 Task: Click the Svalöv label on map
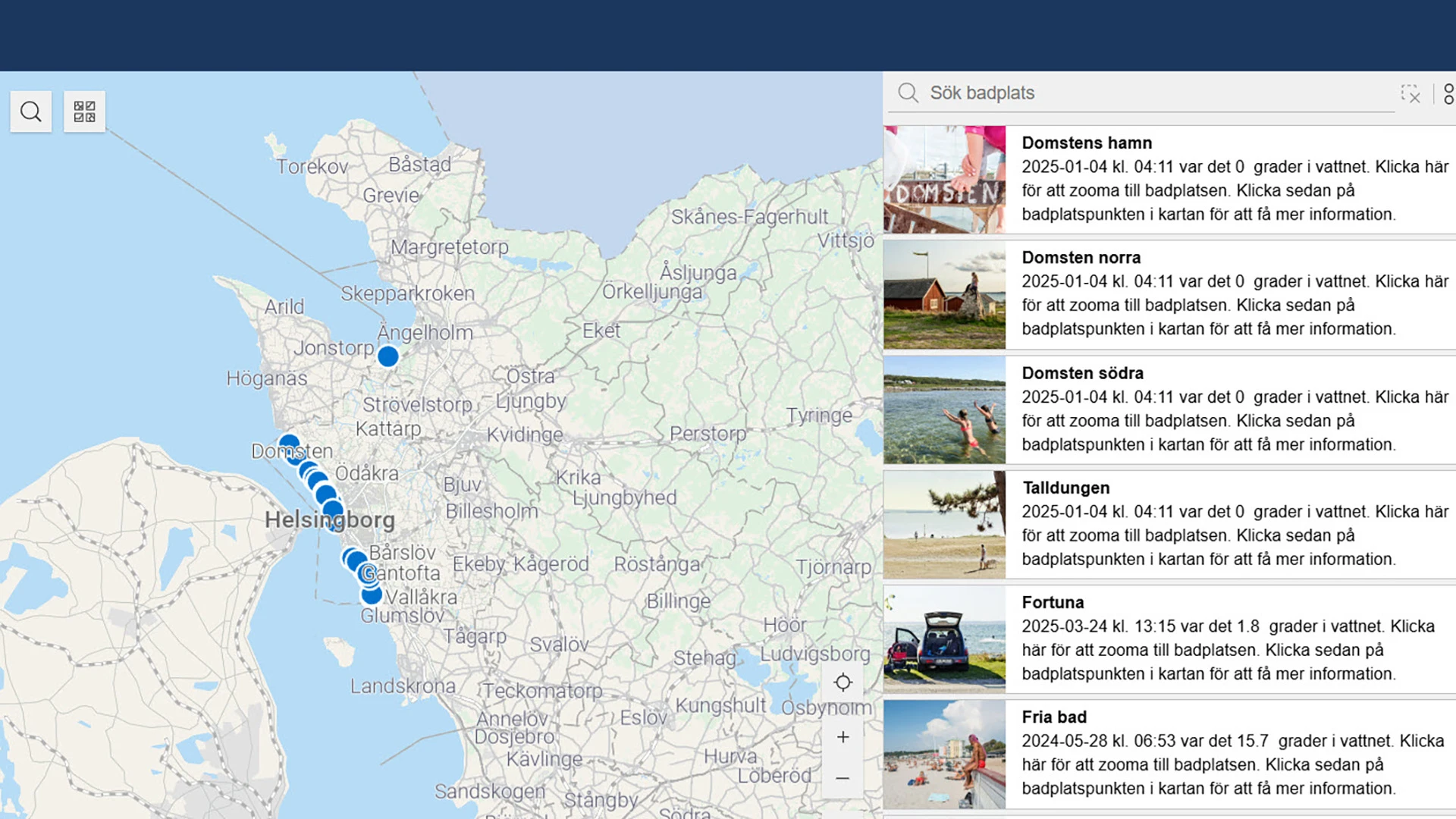559,645
